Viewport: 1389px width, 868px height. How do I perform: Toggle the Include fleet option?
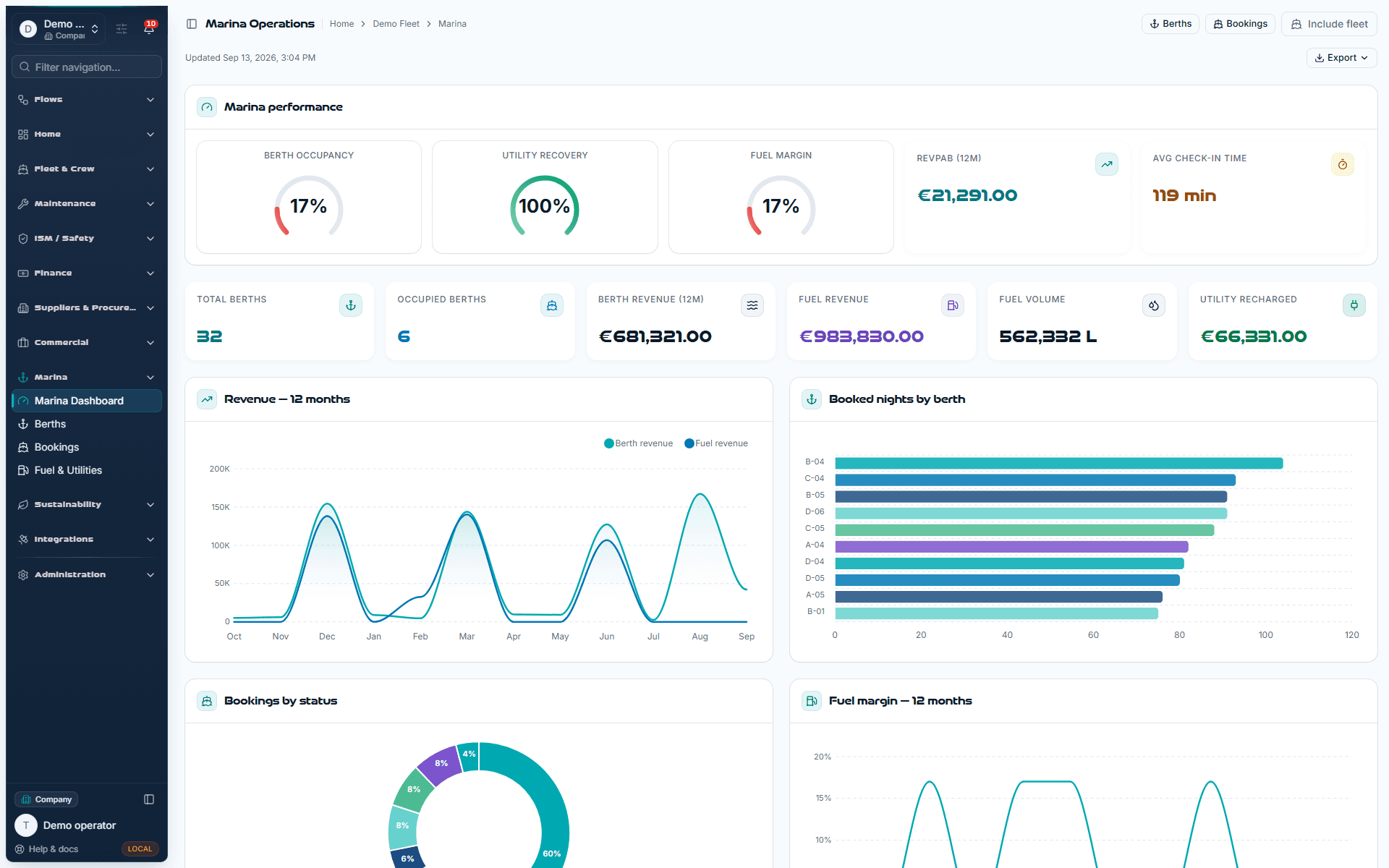tap(1330, 24)
